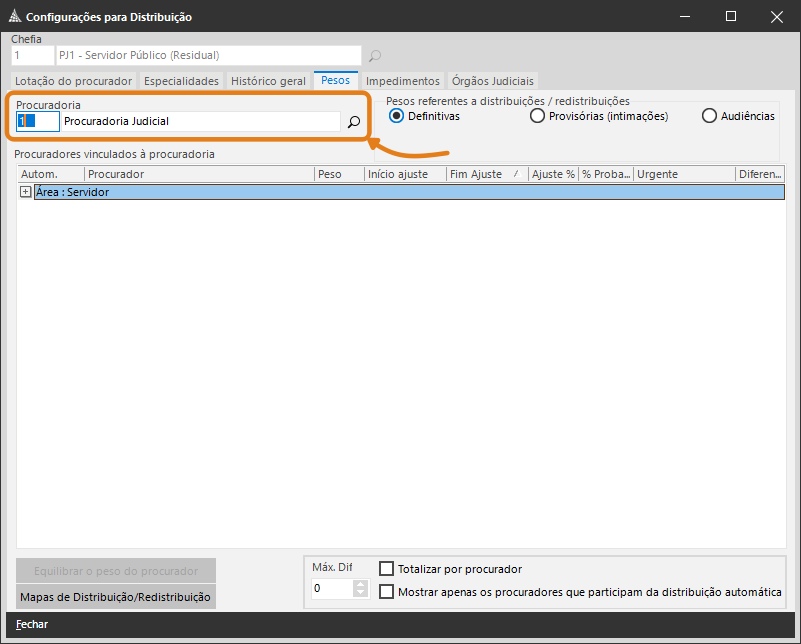Click the application logo in title bar

(13, 17)
